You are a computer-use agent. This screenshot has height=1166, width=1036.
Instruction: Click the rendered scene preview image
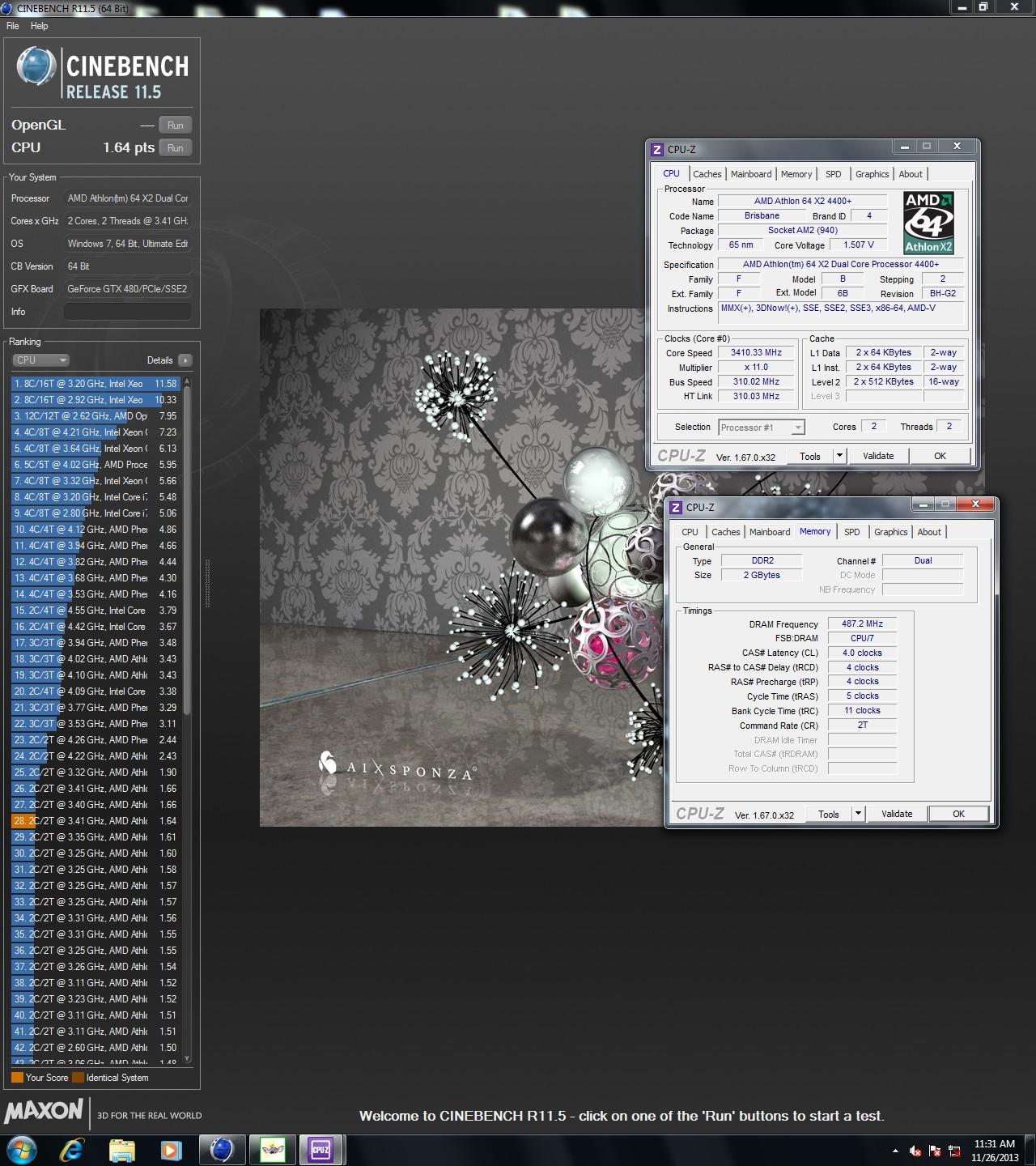pos(461,567)
